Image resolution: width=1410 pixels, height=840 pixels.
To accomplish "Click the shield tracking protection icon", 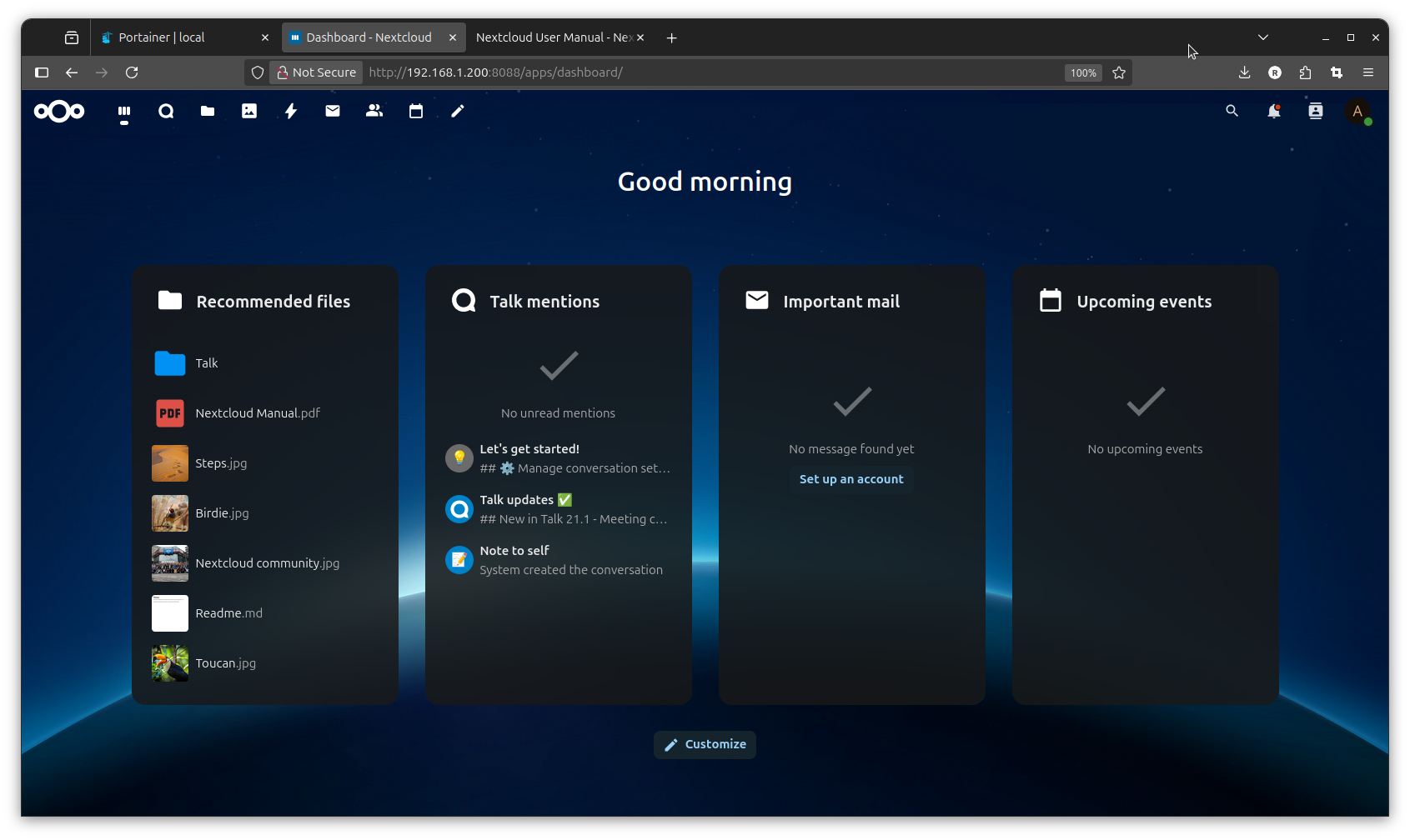I will click(258, 72).
